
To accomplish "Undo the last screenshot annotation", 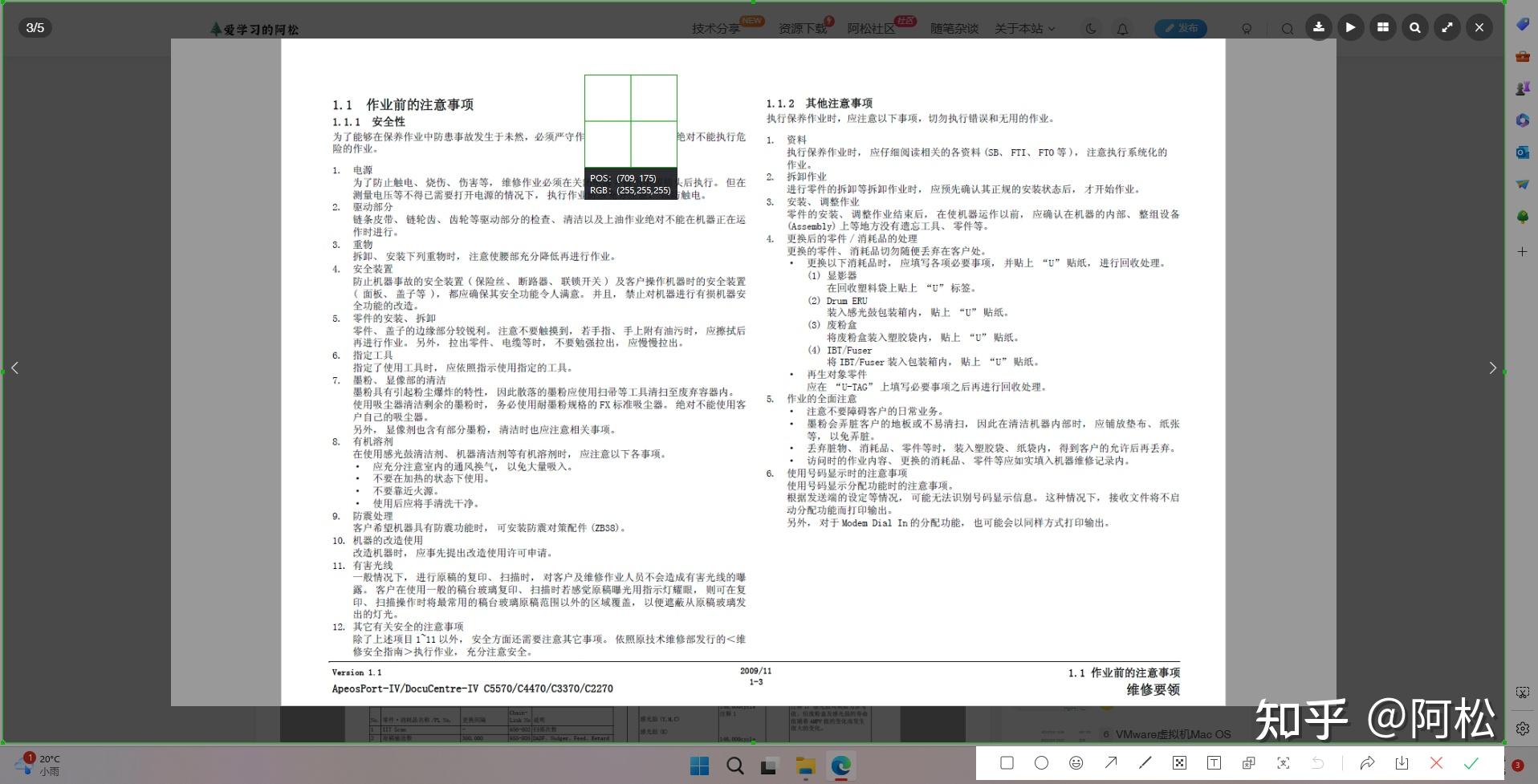I will [1318, 763].
